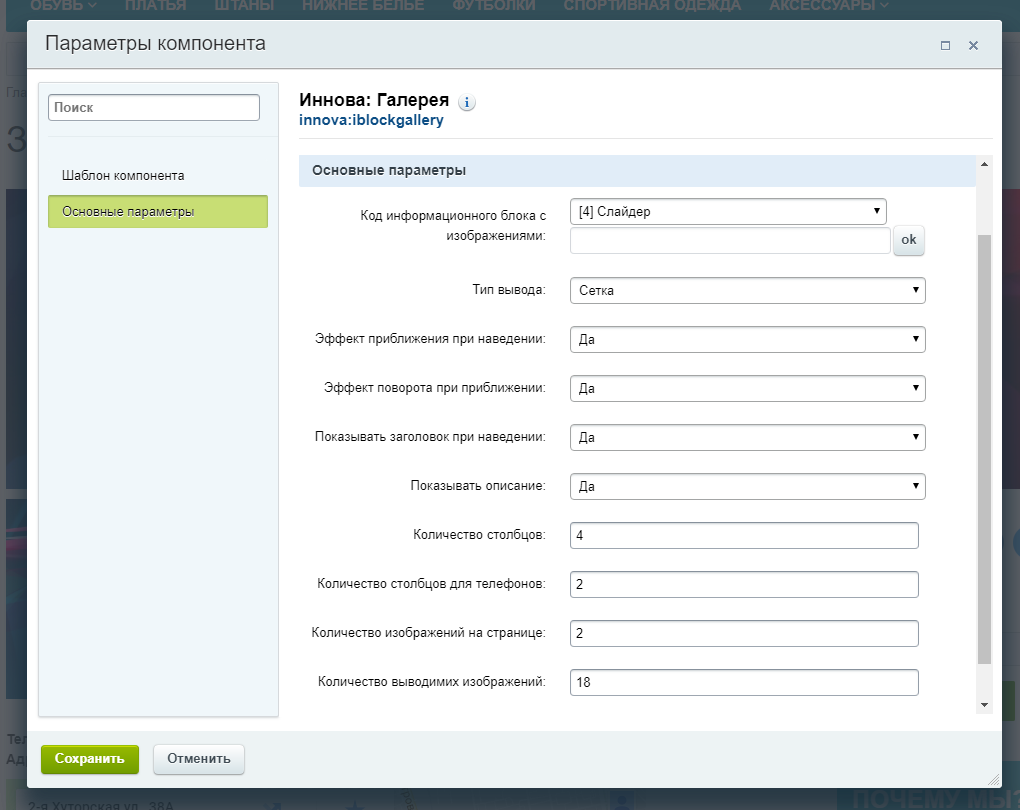Maximize the Параметры компонента dialog
Viewport: 1020px width, 810px height.
[945, 45]
